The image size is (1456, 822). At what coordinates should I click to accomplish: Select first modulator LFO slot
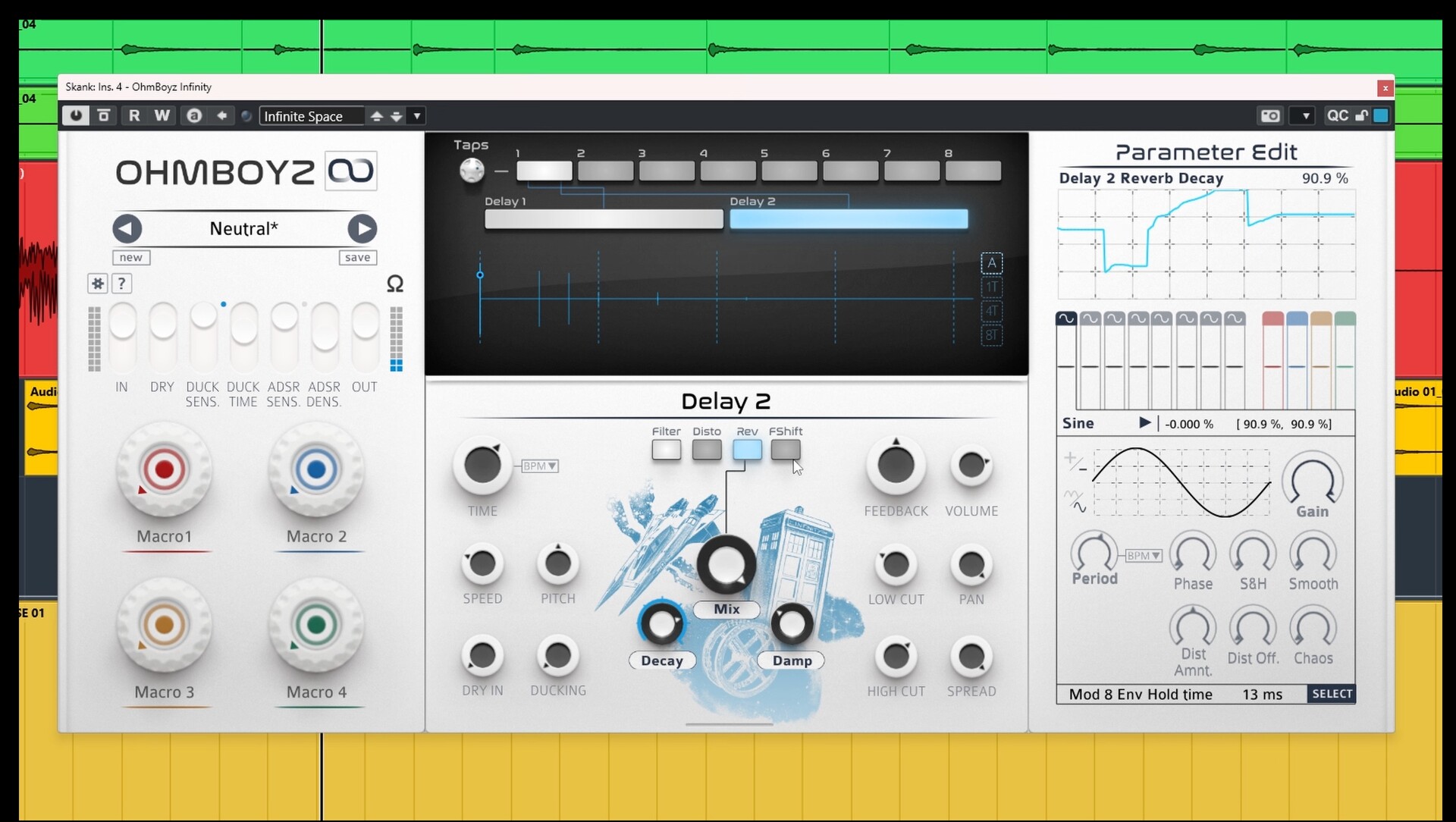(x=1066, y=318)
